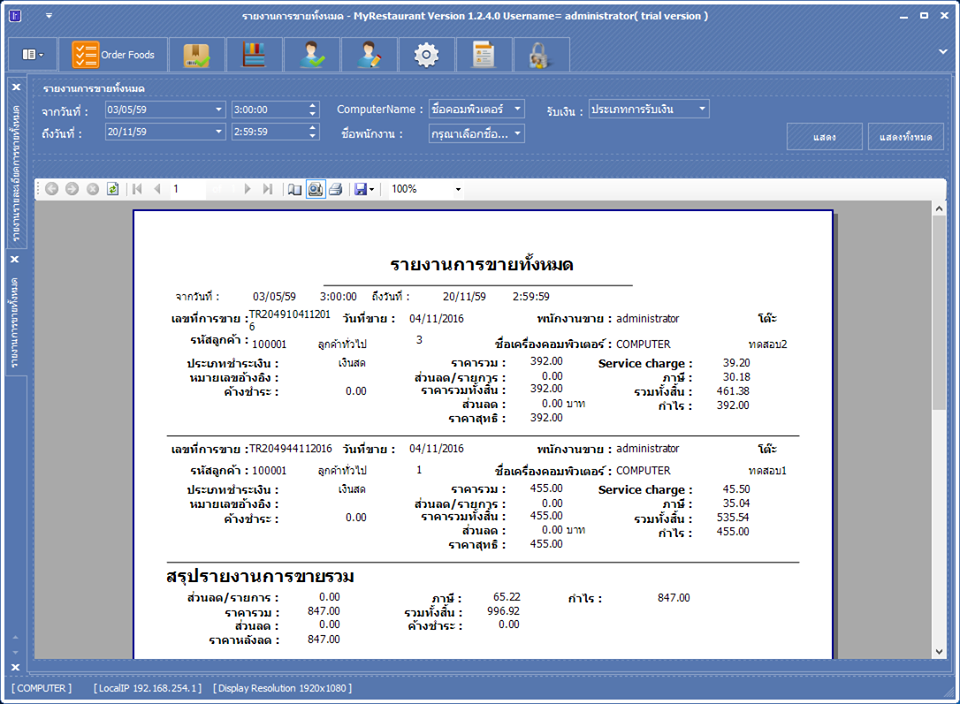Close the second vertical side tab
The height and width of the screenshot is (704, 960).
pos(15,259)
